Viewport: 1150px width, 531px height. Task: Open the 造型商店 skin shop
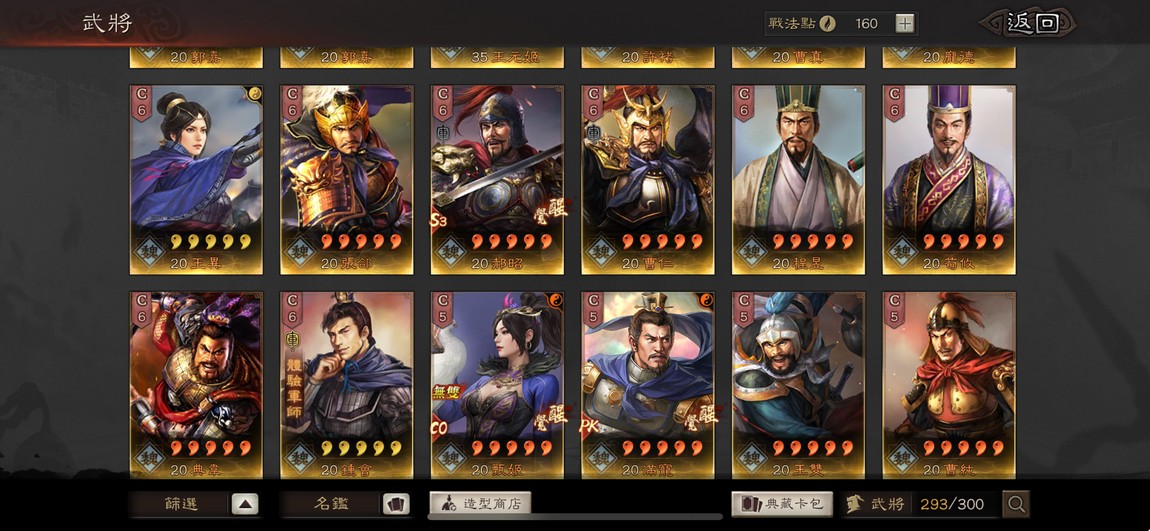[x=480, y=503]
